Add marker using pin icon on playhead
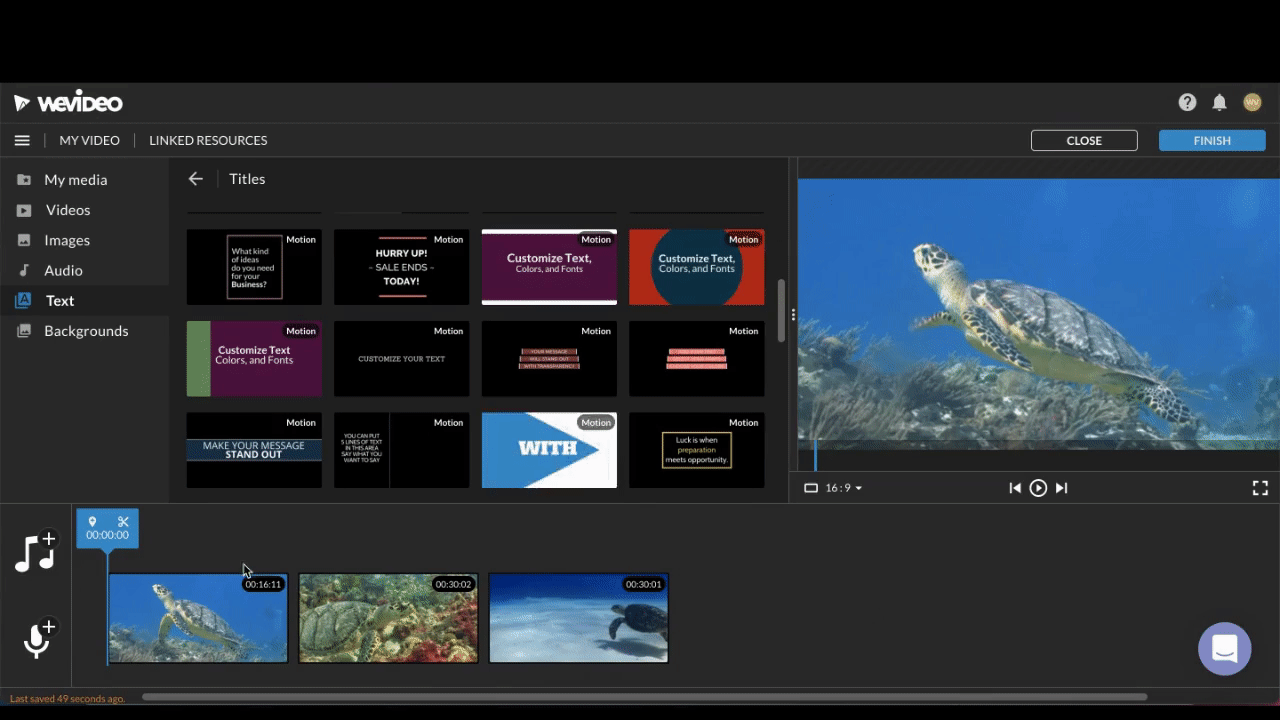 [92, 522]
